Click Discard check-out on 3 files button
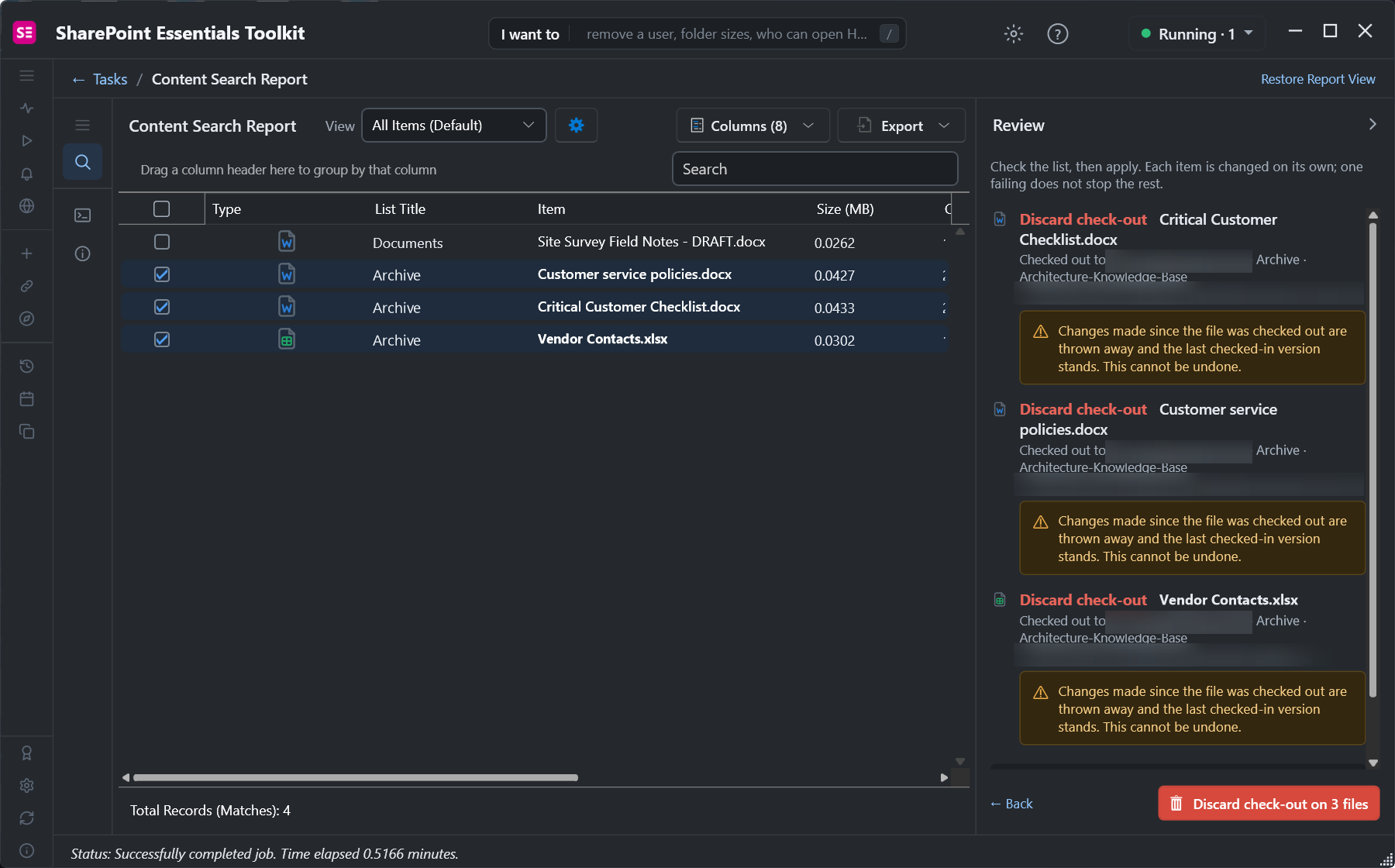The width and height of the screenshot is (1395, 868). point(1269,804)
